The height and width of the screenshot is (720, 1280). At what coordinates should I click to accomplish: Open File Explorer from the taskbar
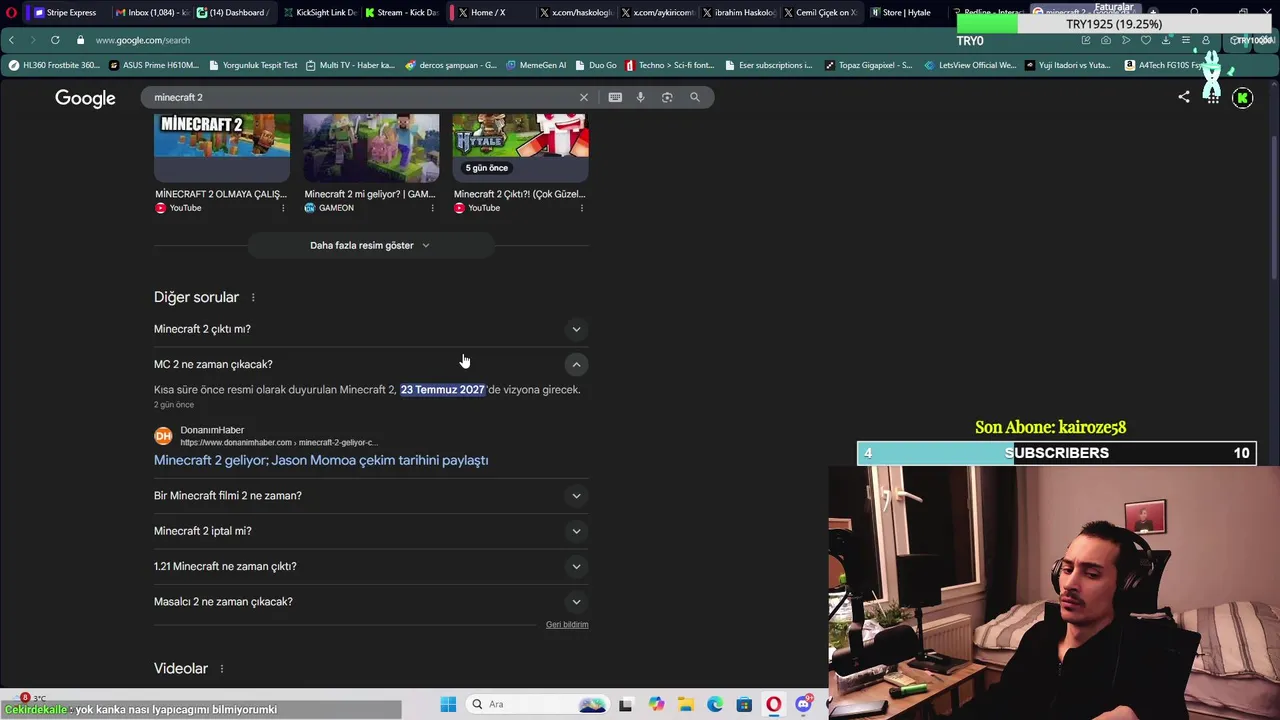[686, 704]
